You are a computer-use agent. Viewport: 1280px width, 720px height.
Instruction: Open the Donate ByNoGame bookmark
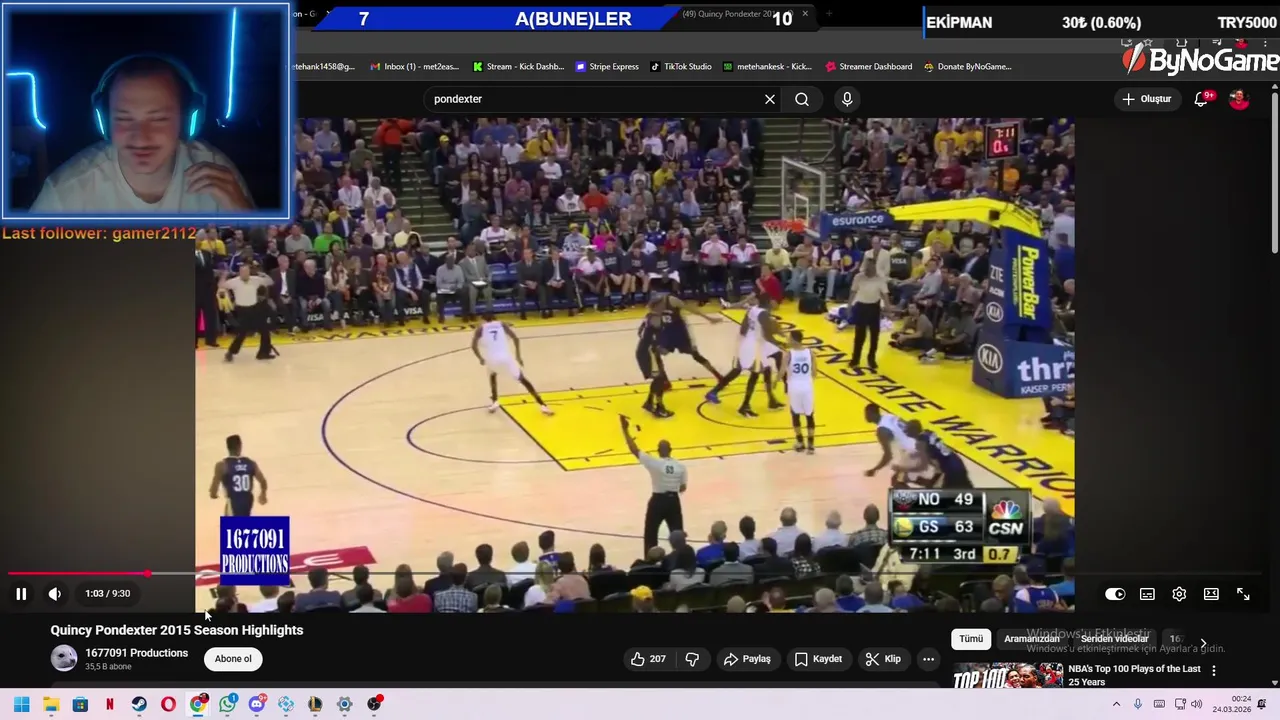[968, 67]
